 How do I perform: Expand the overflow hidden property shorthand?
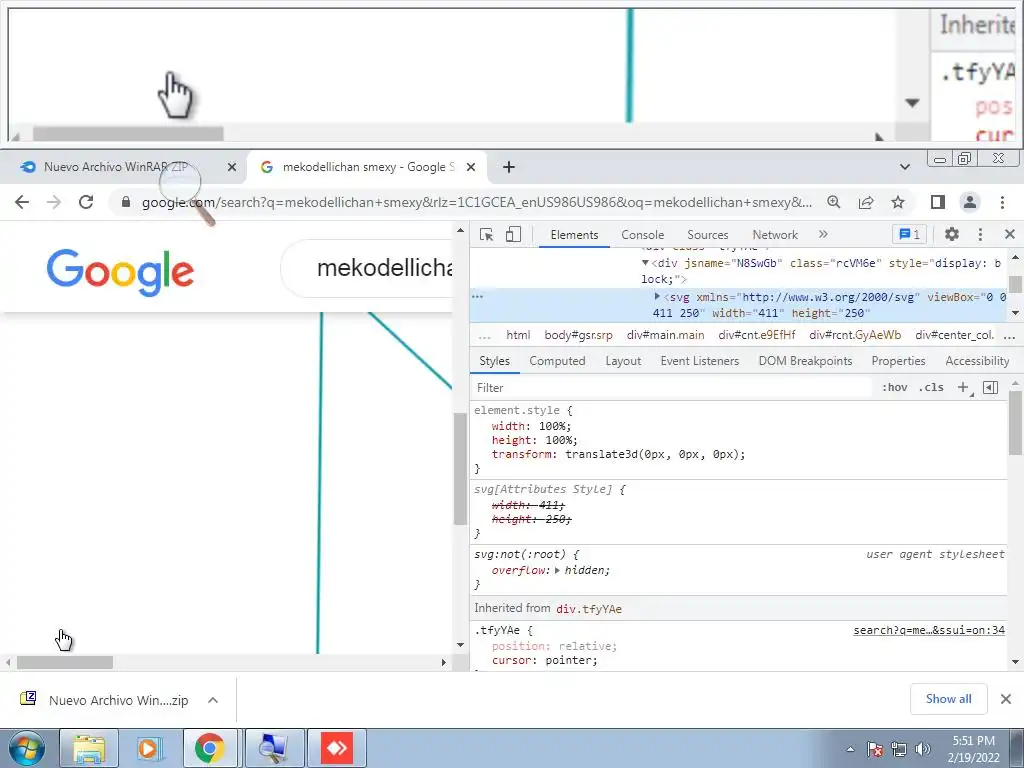point(557,570)
